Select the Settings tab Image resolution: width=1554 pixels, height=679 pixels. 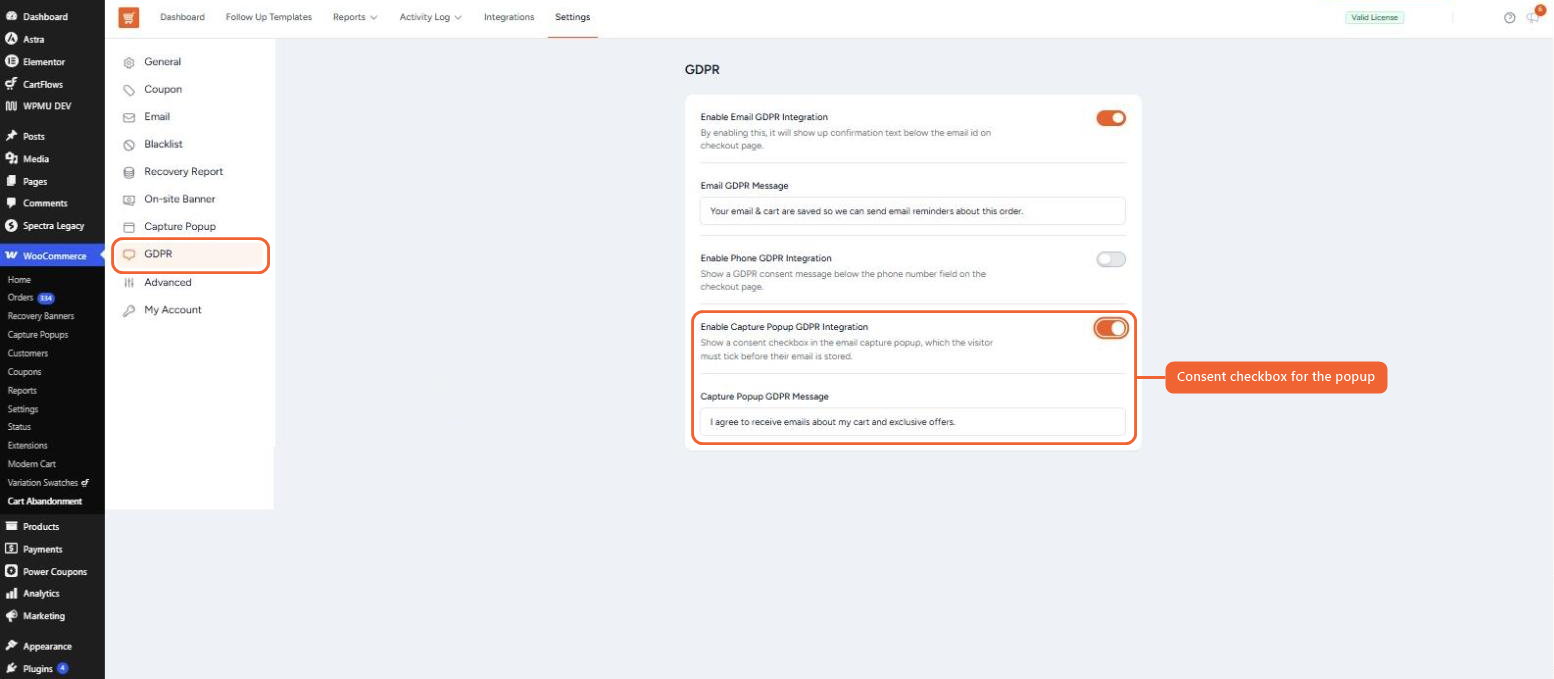(573, 17)
